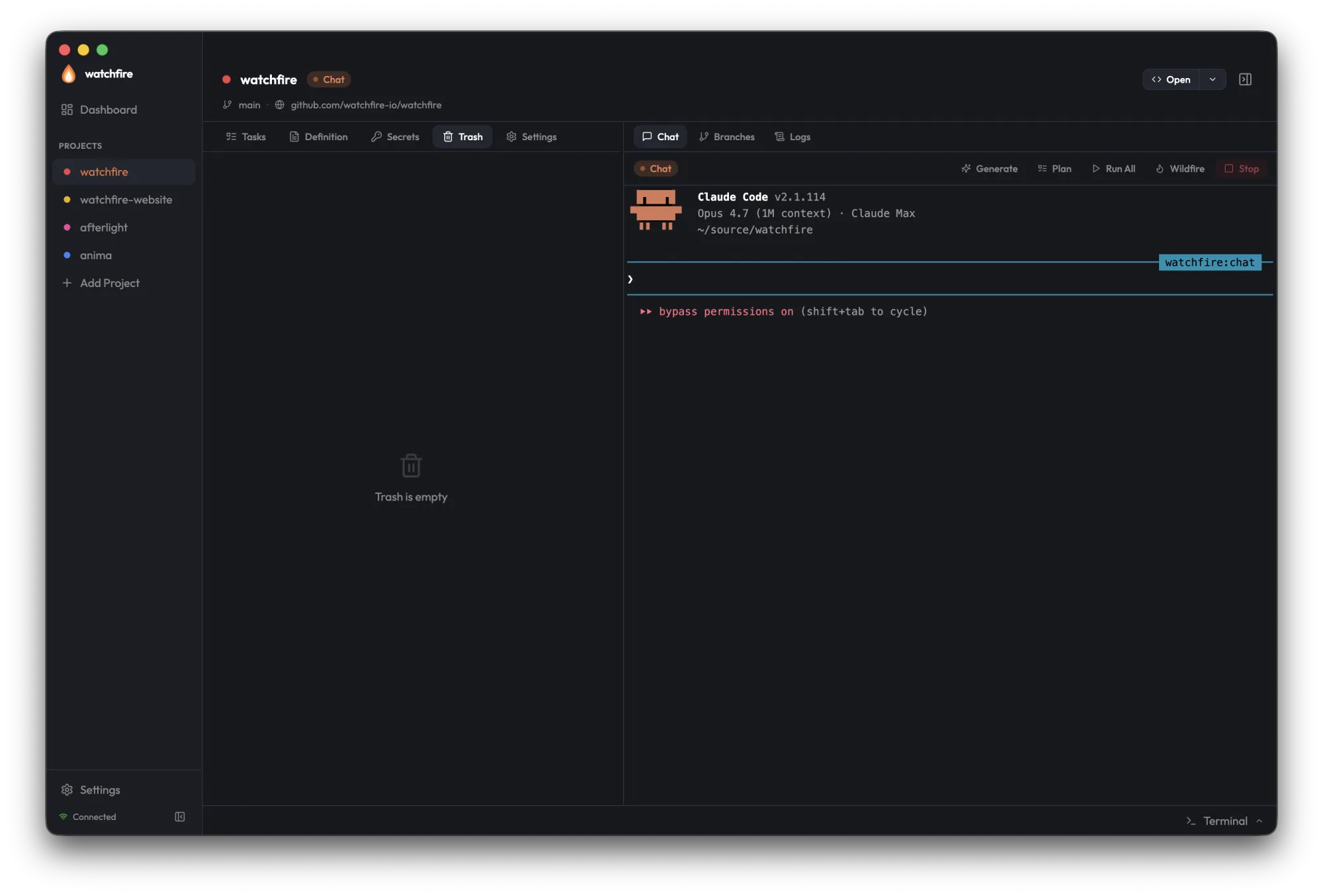Click the Claude Code v2.1.114 text
The image size is (1323, 896).
coord(761,197)
